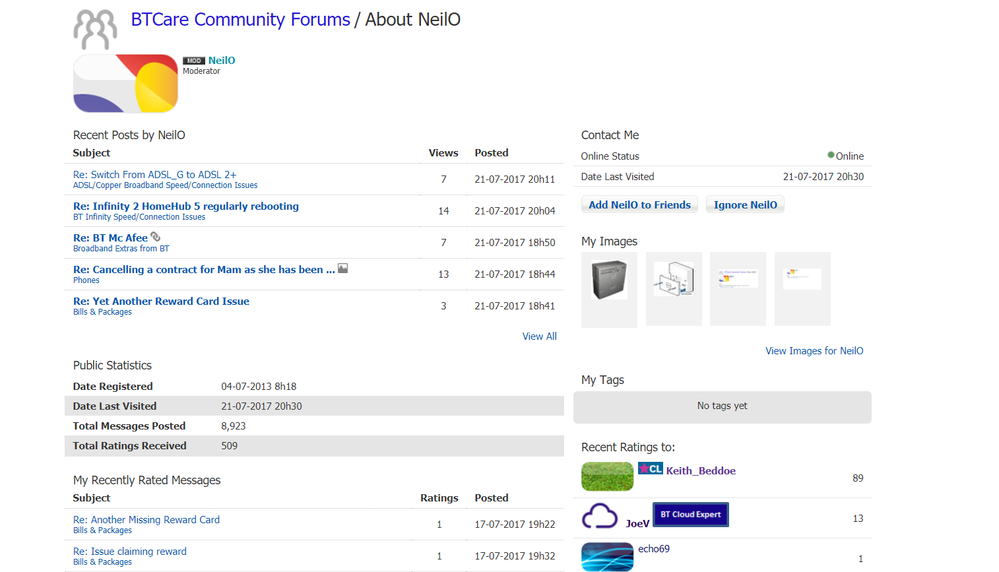Go to BTCare Community Forums home
The image size is (999, 572).
coord(240,20)
